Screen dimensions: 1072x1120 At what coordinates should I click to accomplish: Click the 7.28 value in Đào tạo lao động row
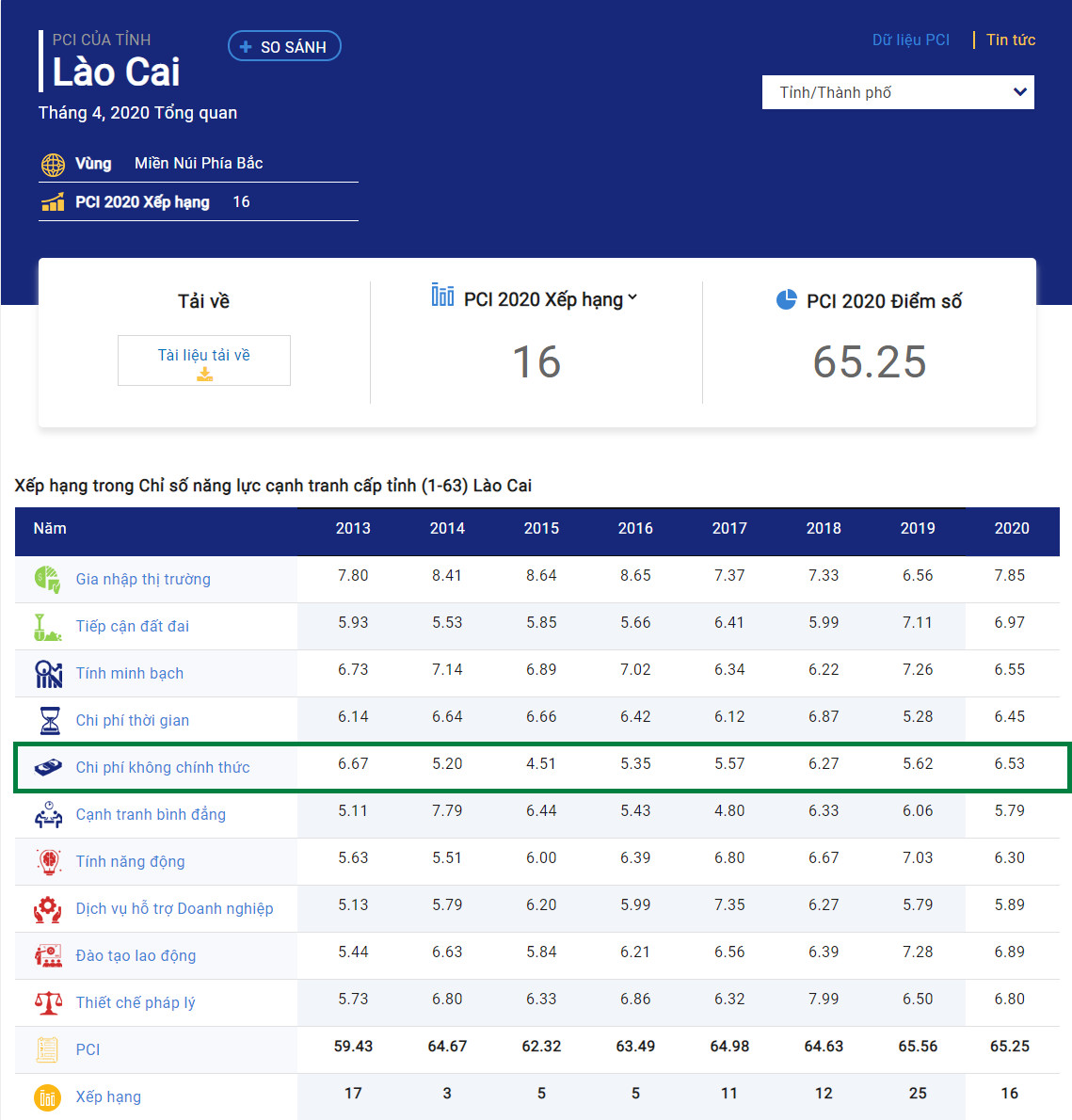[x=918, y=952]
